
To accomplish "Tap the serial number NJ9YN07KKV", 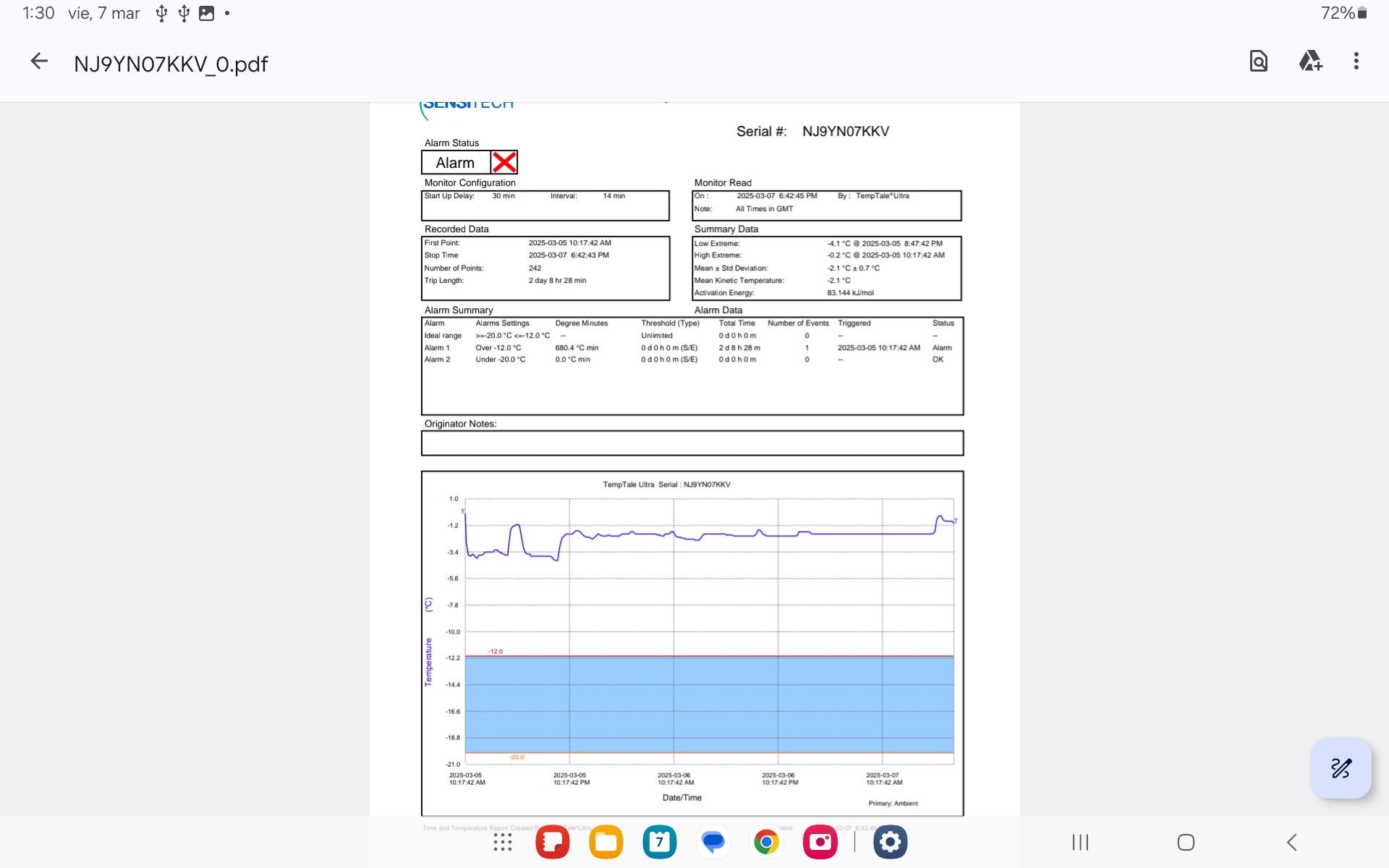I will click(846, 132).
